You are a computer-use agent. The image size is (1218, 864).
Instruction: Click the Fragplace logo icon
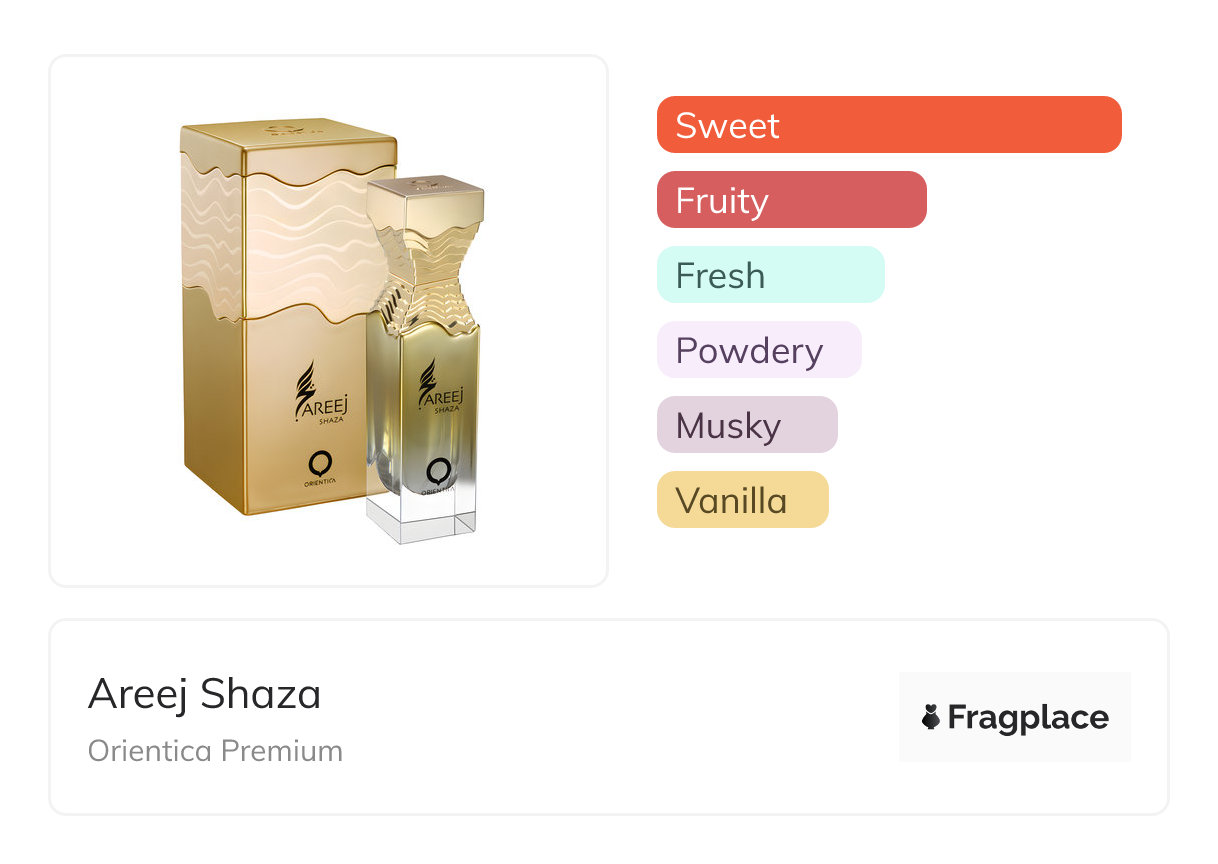click(931, 717)
